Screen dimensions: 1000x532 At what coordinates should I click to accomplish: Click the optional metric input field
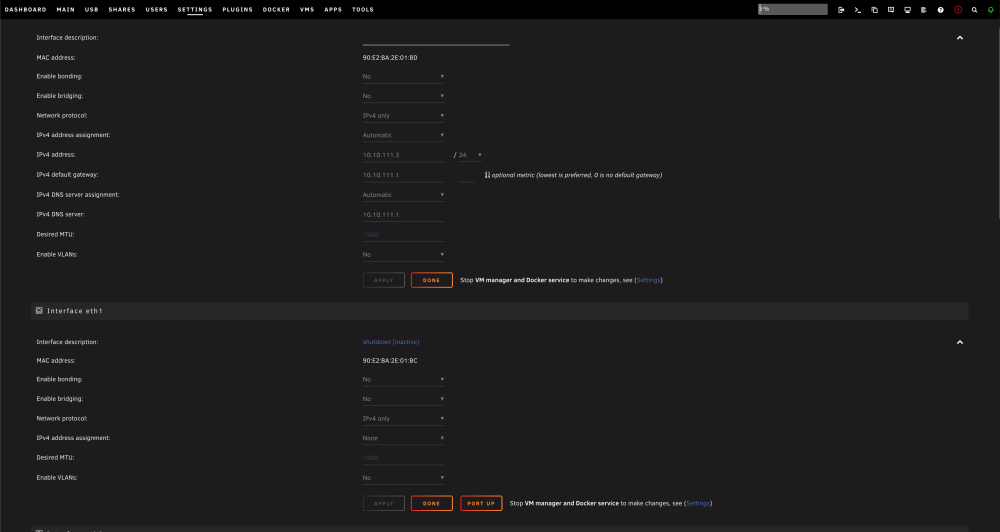click(467, 175)
